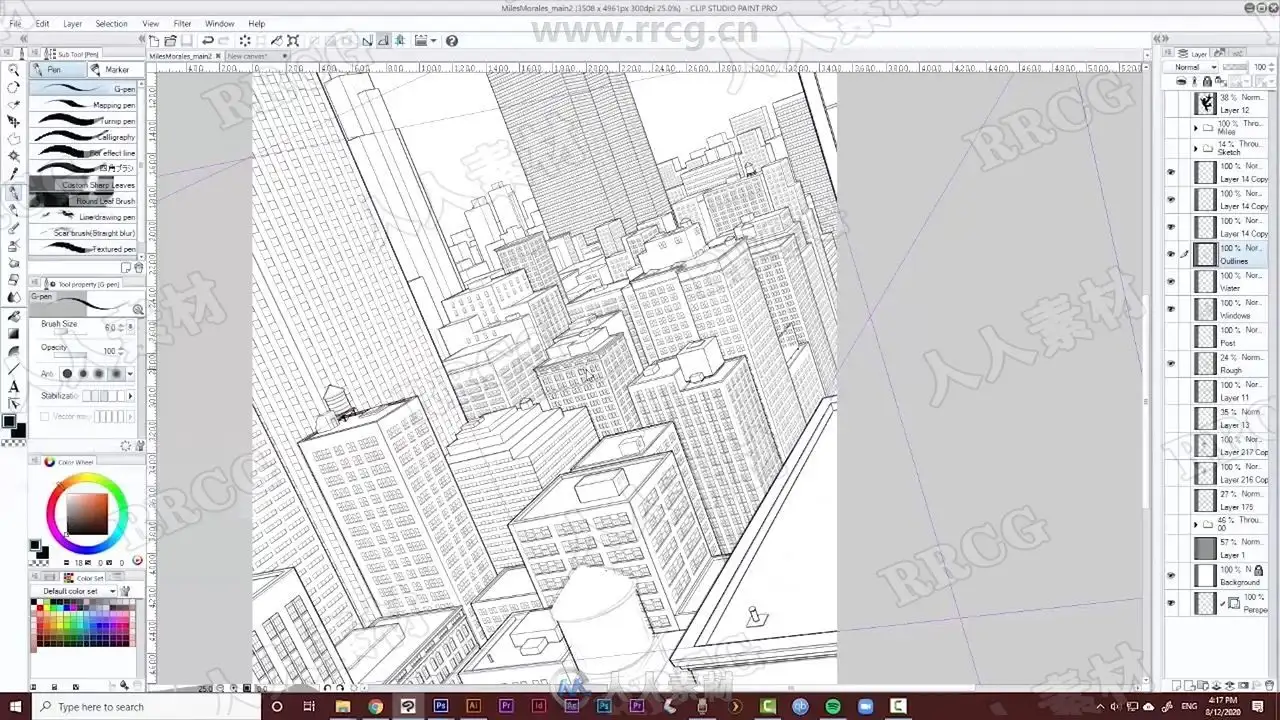Create a copy of the current sub tool
The width and height of the screenshot is (1280, 720).
pos(126,268)
